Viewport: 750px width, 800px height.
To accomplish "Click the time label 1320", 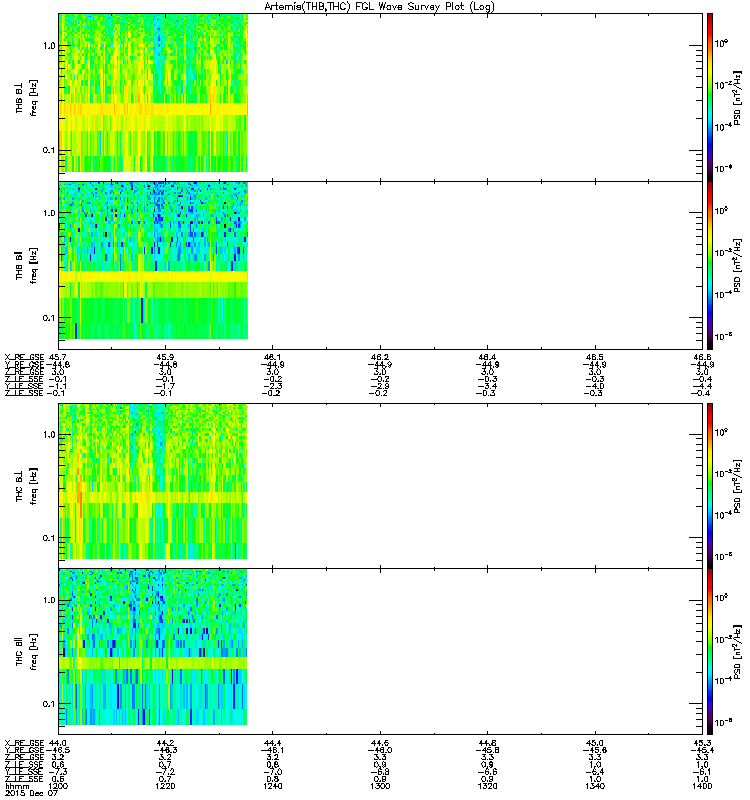I will [x=487, y=786].
